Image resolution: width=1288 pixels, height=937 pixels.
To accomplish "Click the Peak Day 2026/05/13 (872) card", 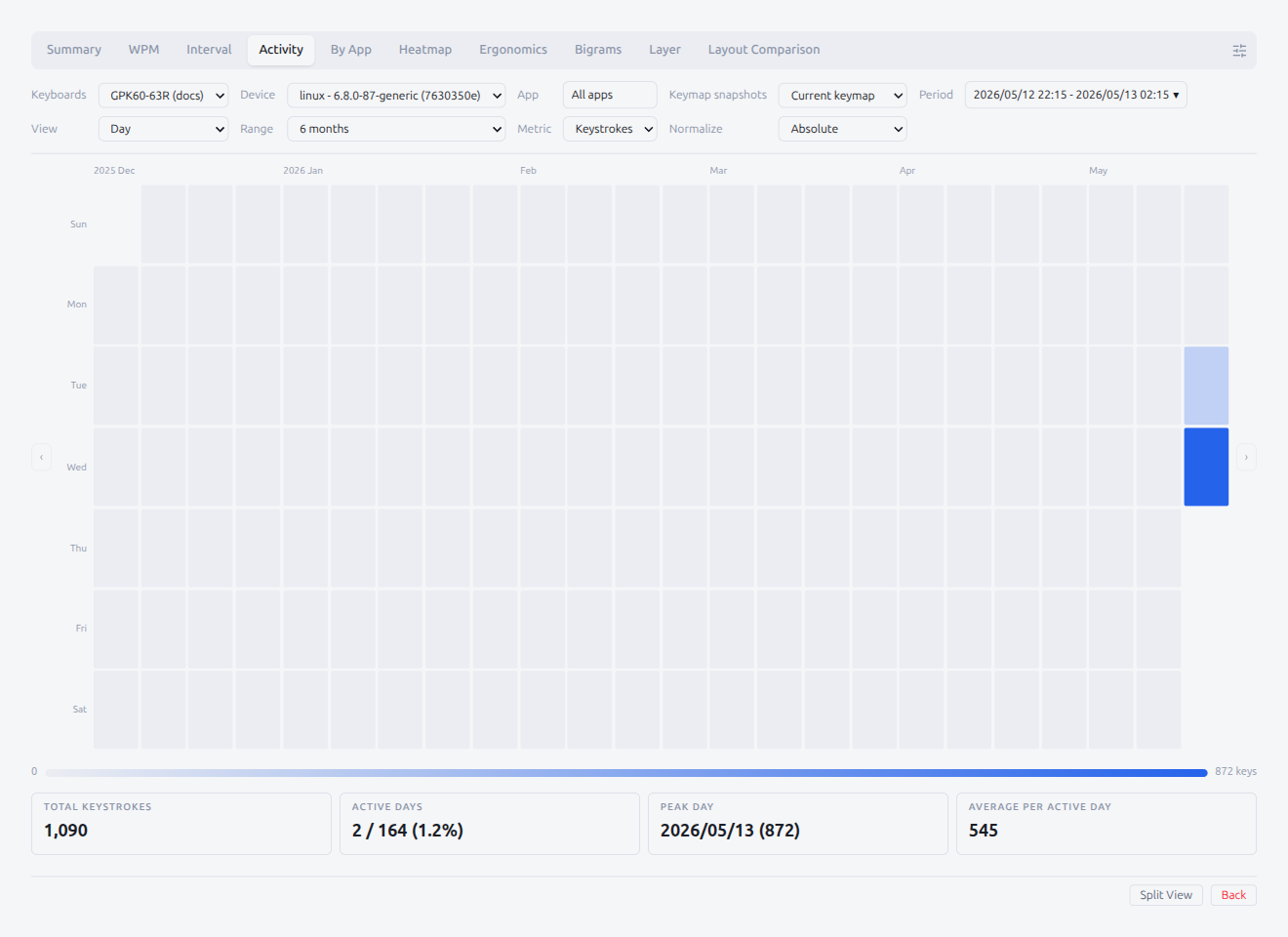I will (x=798, y=824).
